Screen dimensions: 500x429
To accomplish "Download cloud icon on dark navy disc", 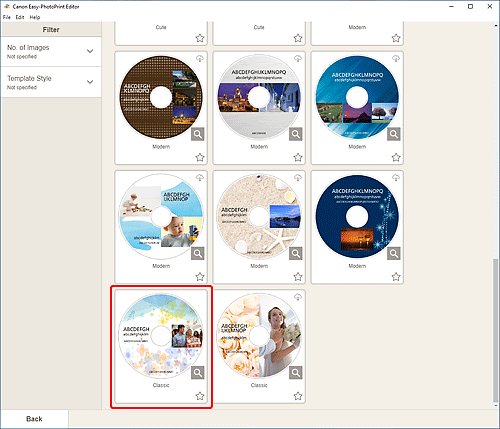I will coord(396,178).
